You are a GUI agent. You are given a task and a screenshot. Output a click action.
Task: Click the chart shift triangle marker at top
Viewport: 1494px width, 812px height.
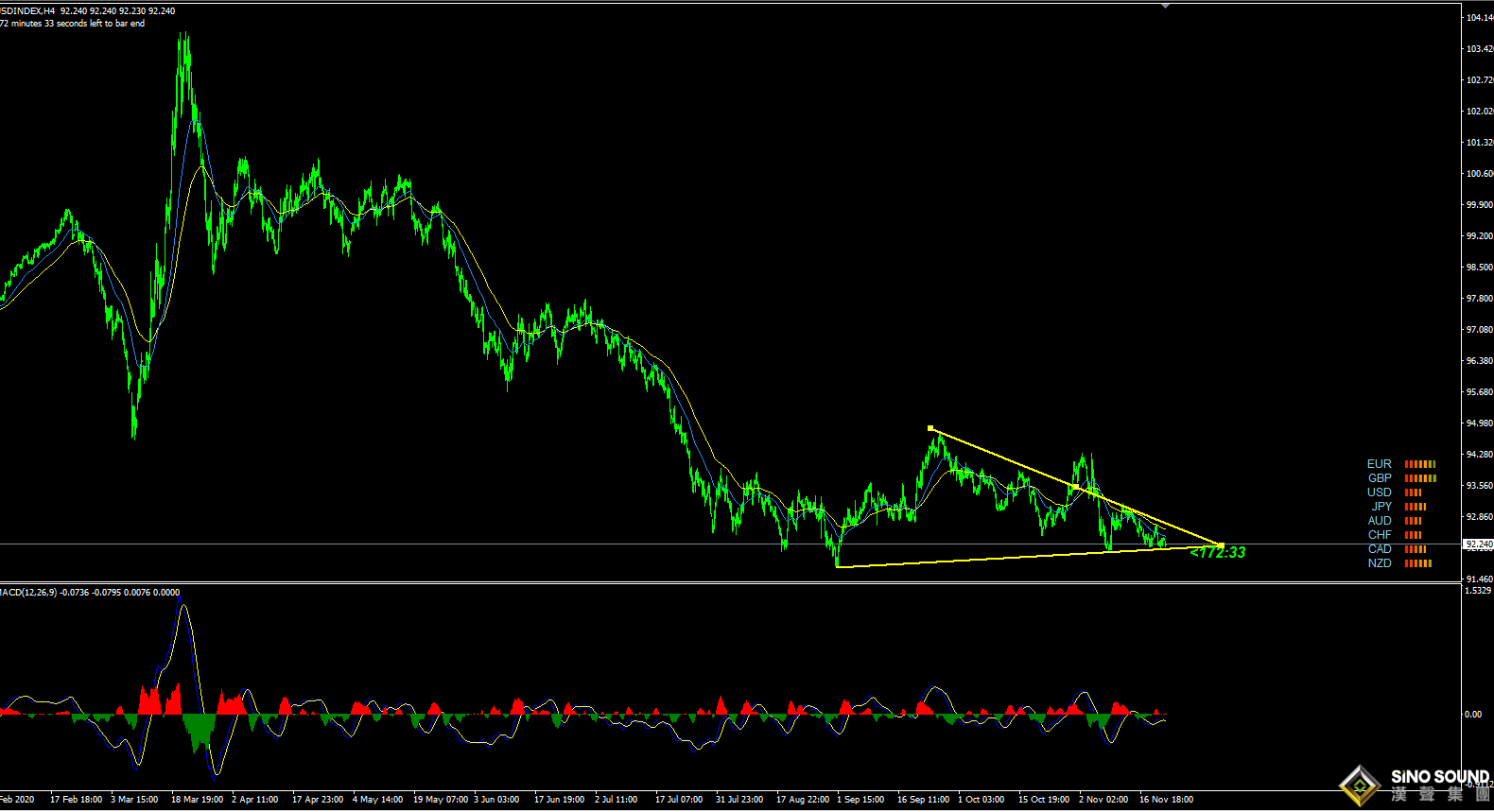[x=1165, y=6]
